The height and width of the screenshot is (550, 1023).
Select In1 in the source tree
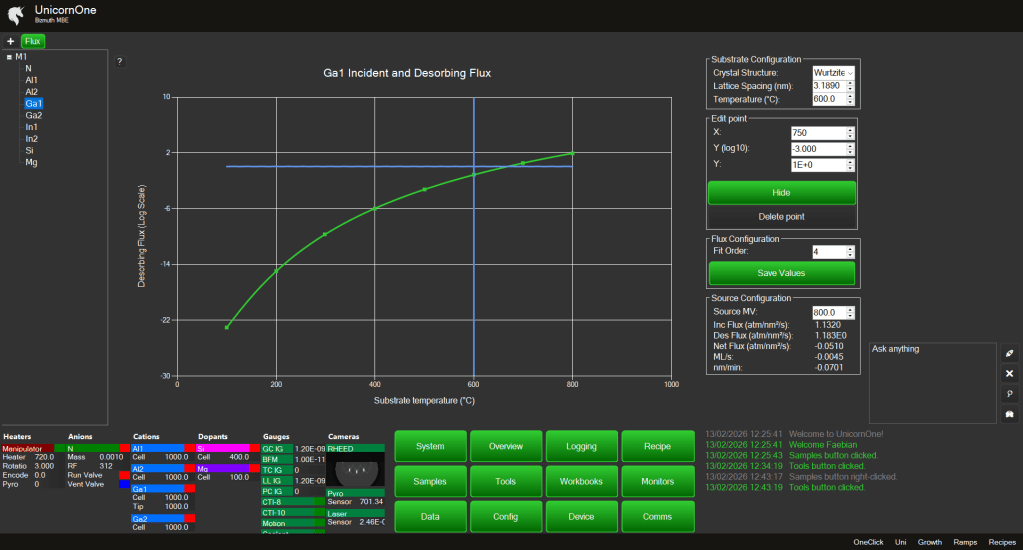tap(32, 127)
